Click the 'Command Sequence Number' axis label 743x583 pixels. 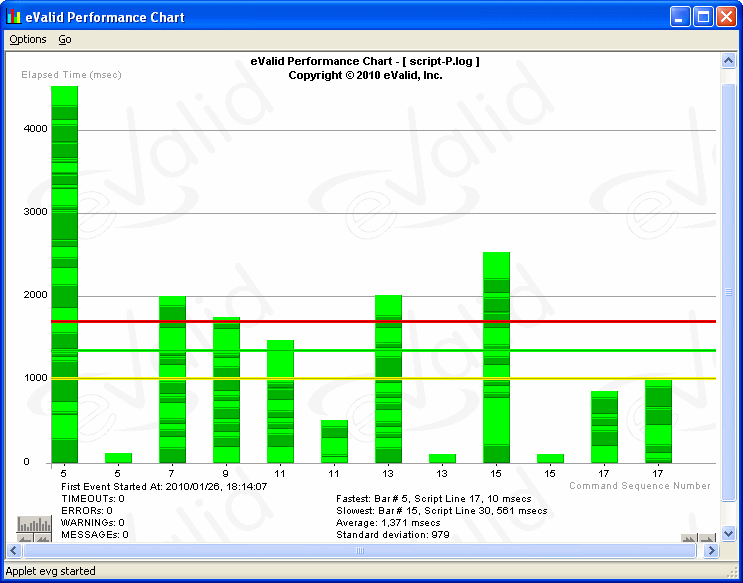(640, 485)
